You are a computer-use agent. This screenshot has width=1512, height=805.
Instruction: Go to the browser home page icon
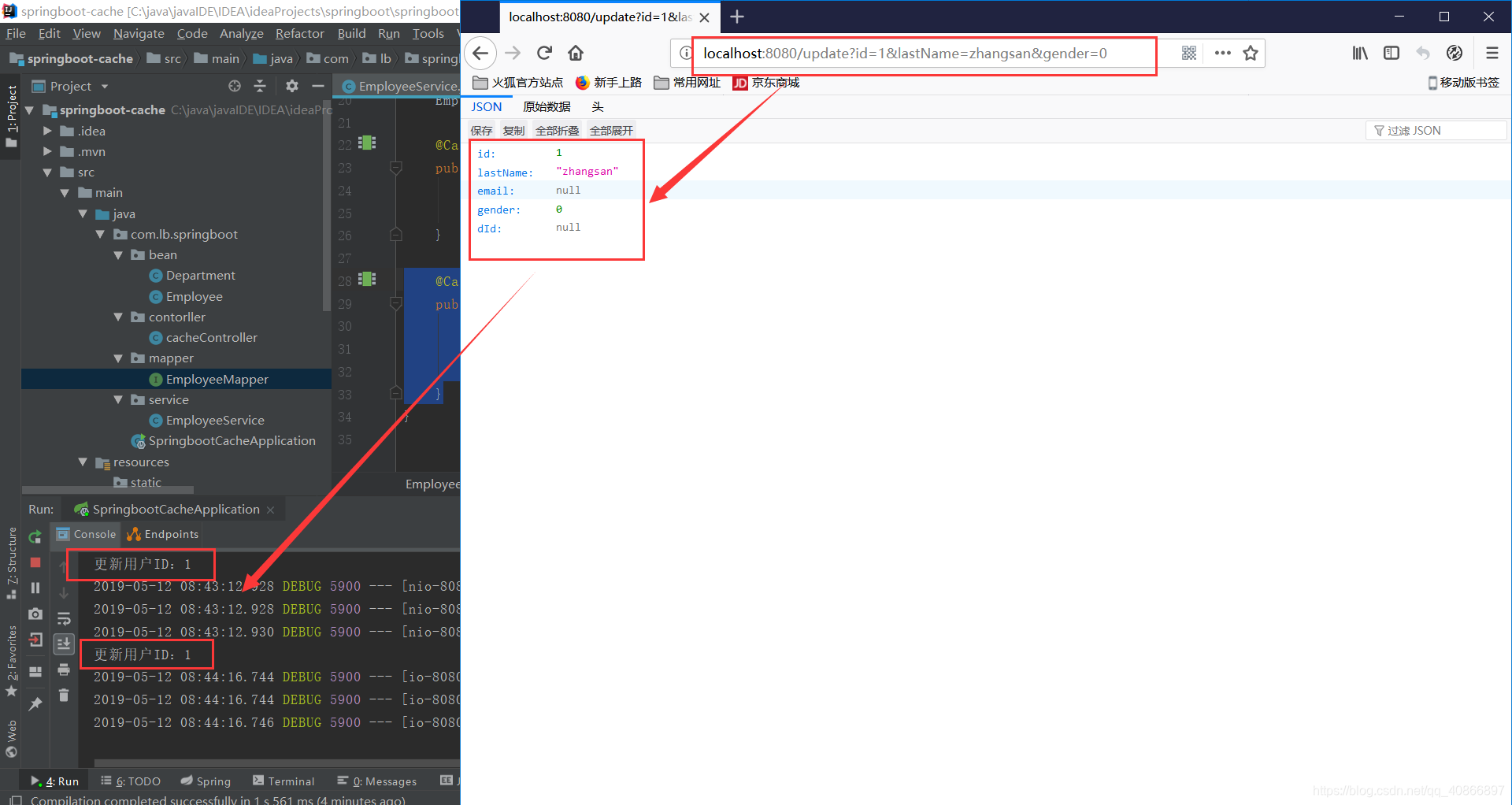(576, 53)
